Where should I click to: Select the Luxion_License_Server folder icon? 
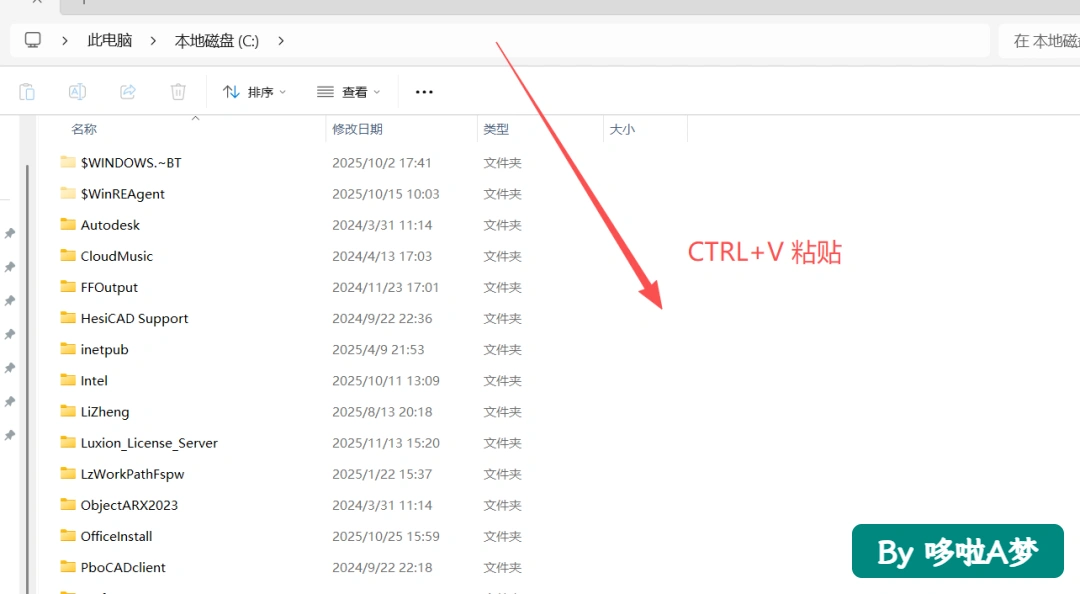tap(68, 442)
